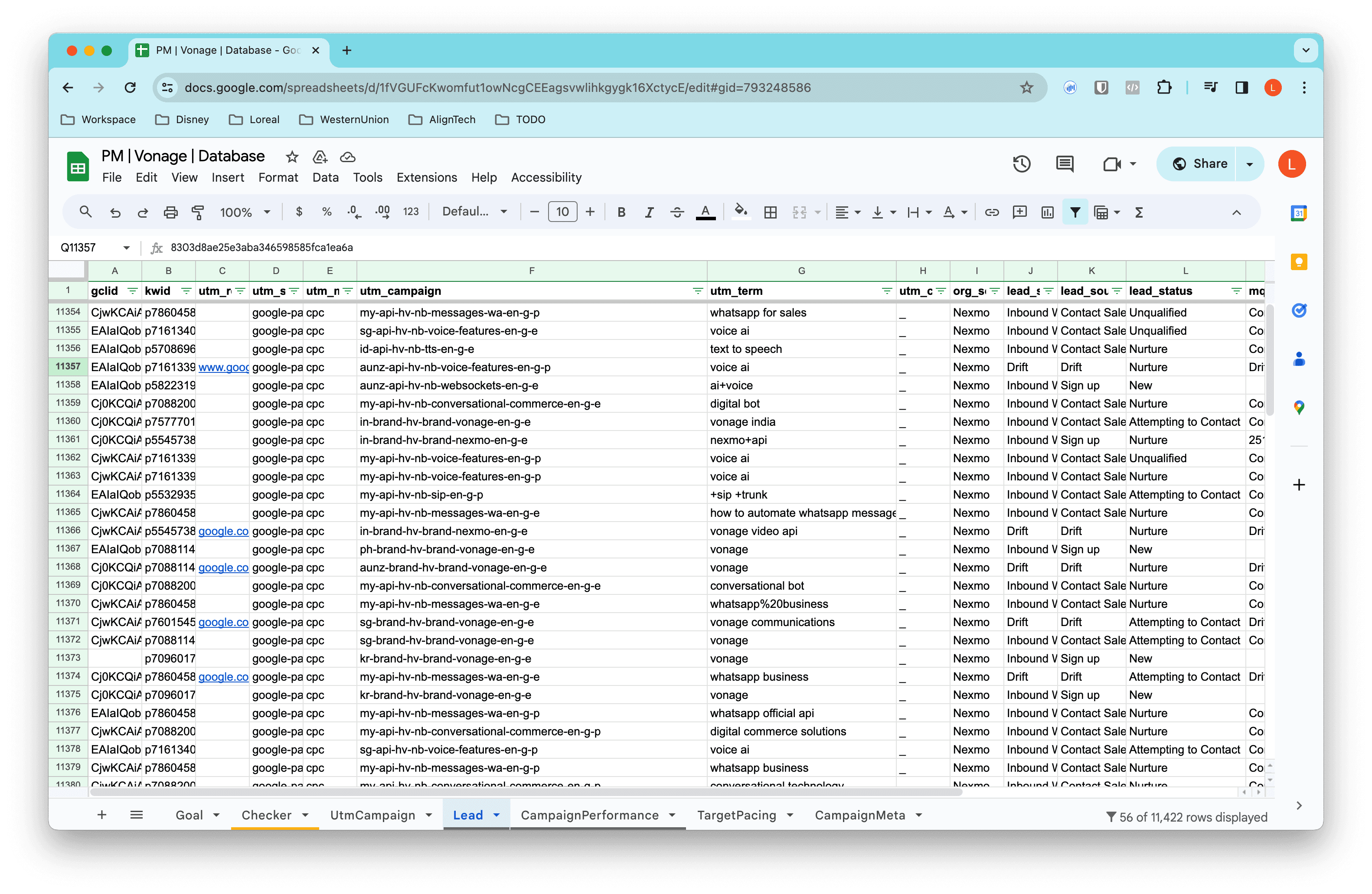Open the all sheets list icon

click(136, 815)
